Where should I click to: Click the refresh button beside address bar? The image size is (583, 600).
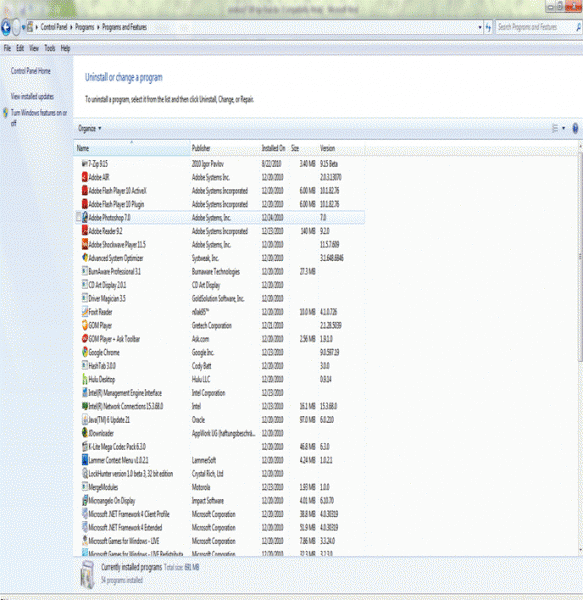coord(488,27)
